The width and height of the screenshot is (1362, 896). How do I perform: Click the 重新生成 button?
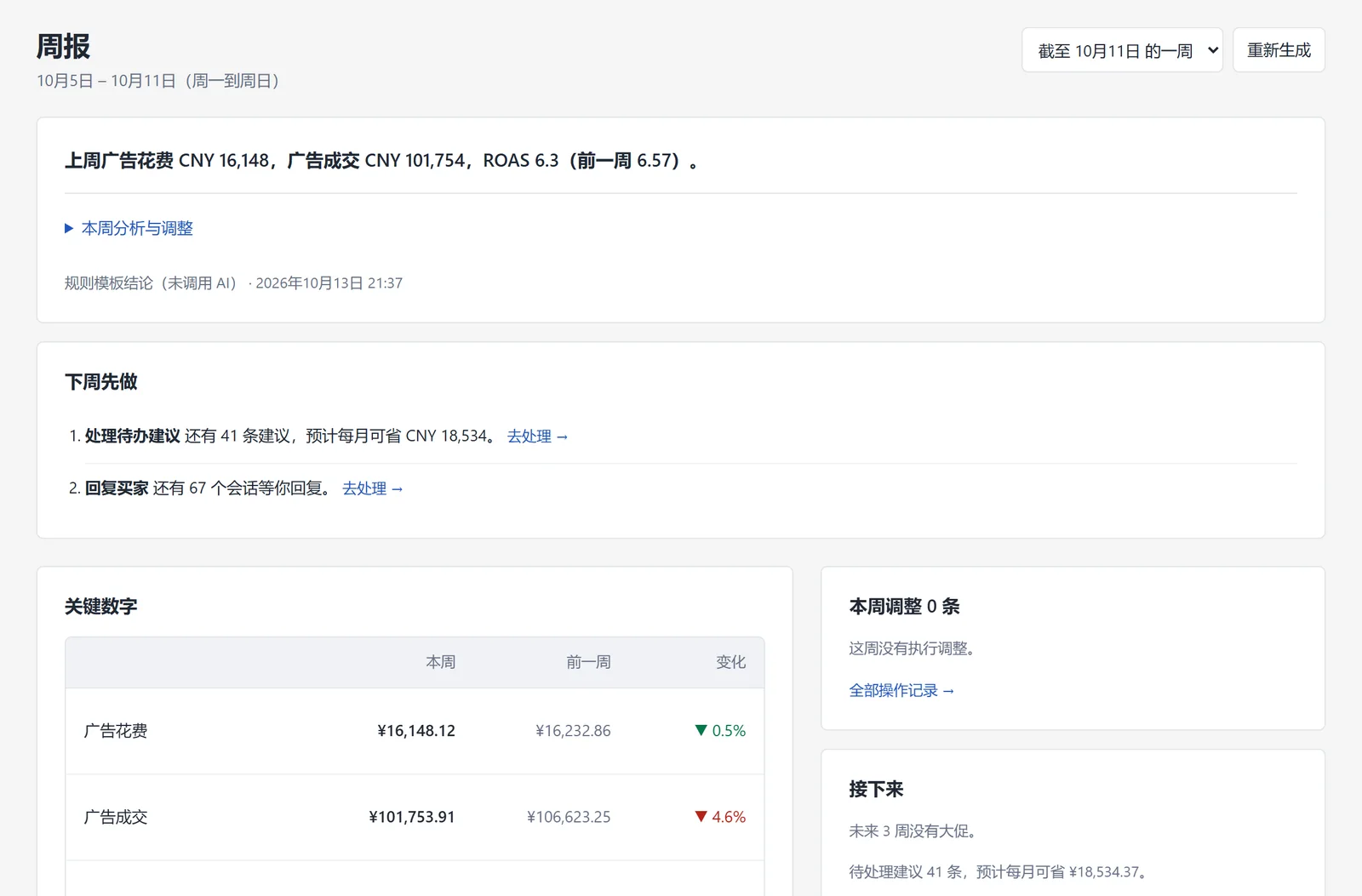coord(1279,50)
